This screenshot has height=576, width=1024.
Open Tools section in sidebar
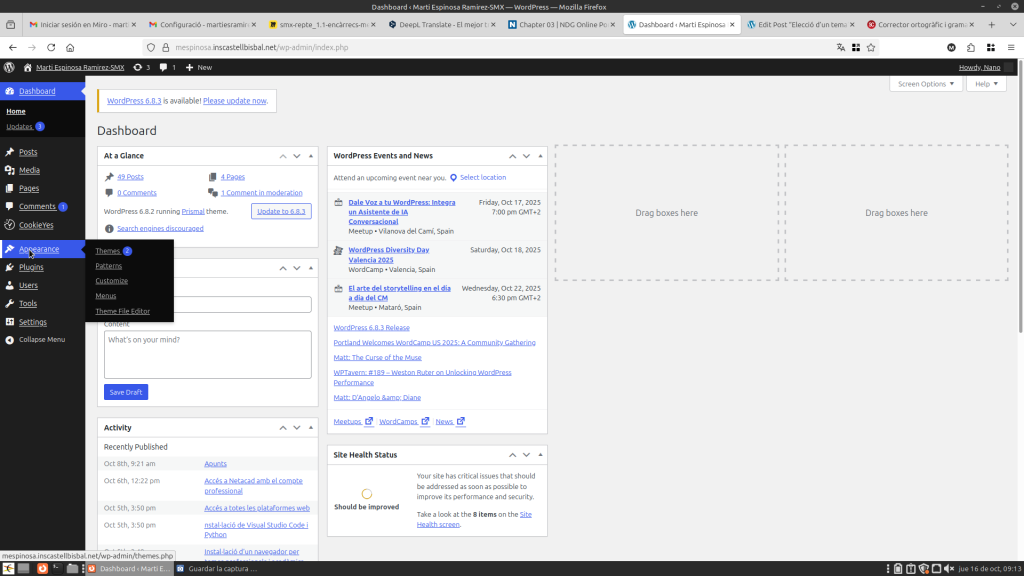coord(28,303)
